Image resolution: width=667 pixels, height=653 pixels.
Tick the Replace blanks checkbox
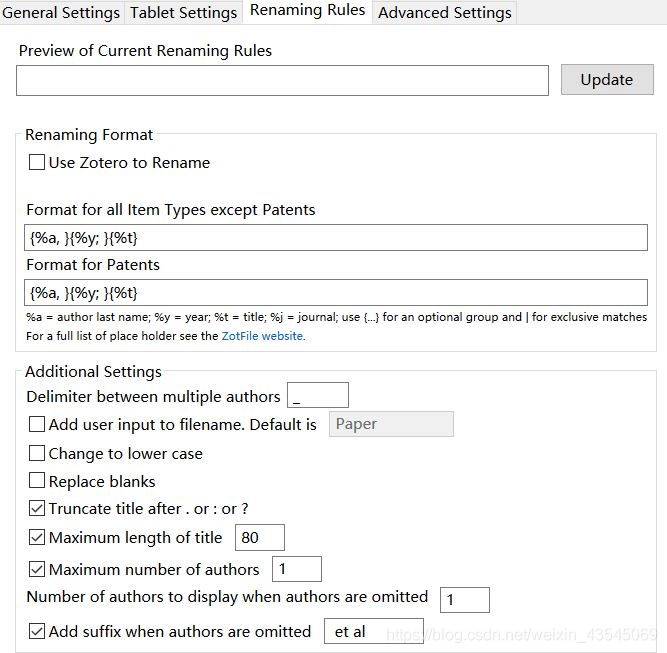point(37,481)
